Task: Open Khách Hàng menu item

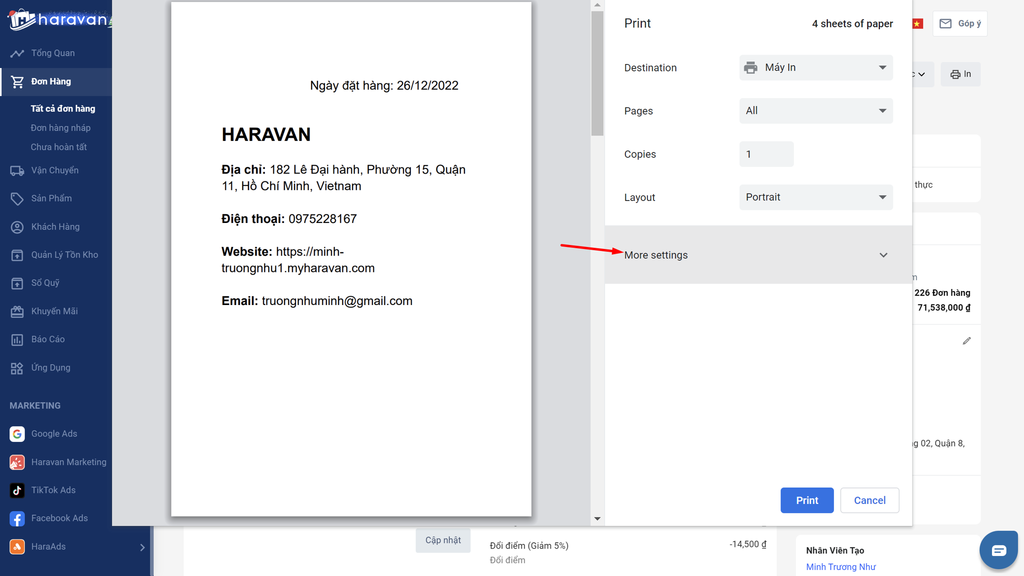Action: click(x=56, y=227)
